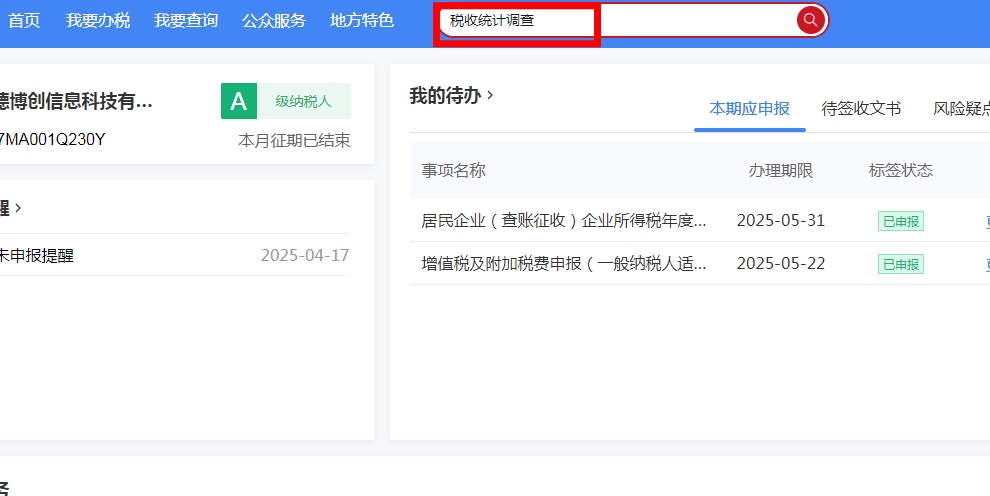Click the 标签状态 column header
990x496 pixels.
(900, 170)
